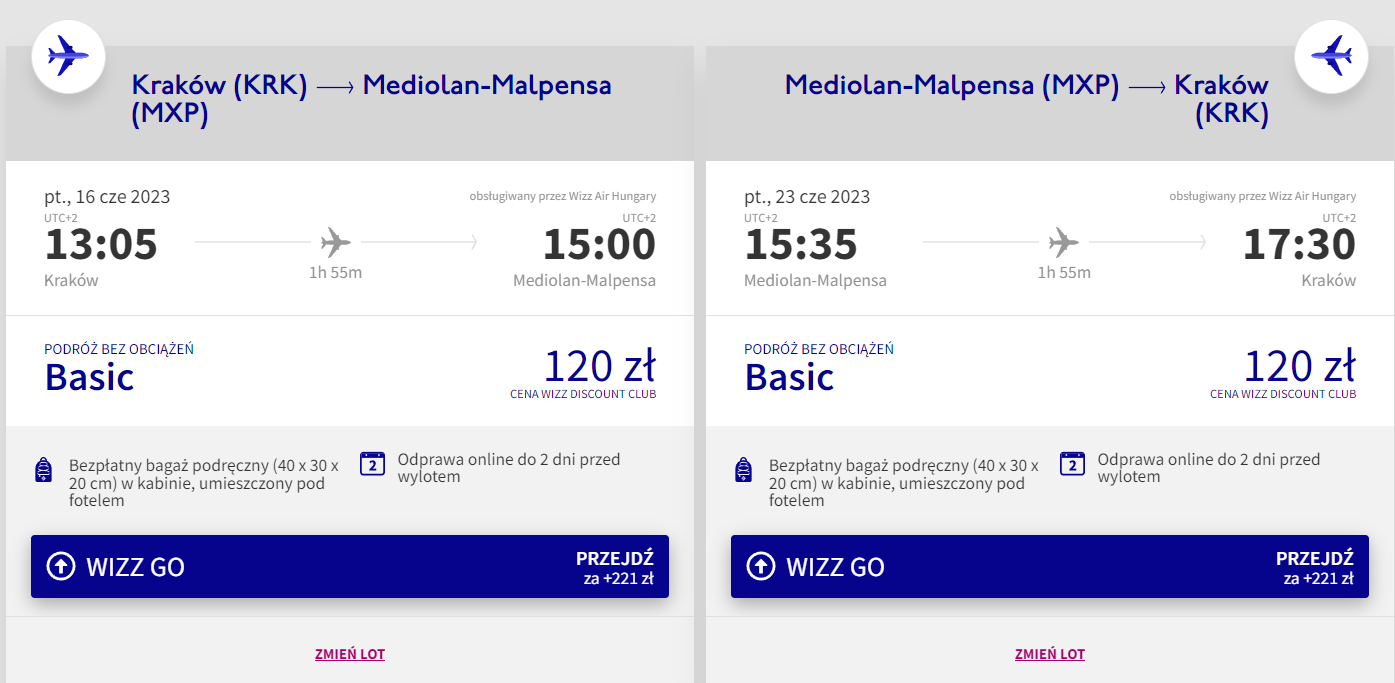This screenshot has width=1395, height=683.
Task: Upgrade the return flight via PRZEJDŹ za +221 zł
Action: [1314, 567]
